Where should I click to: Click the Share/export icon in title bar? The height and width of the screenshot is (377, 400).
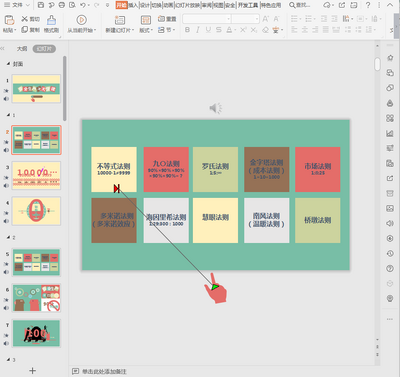point(342,5)
